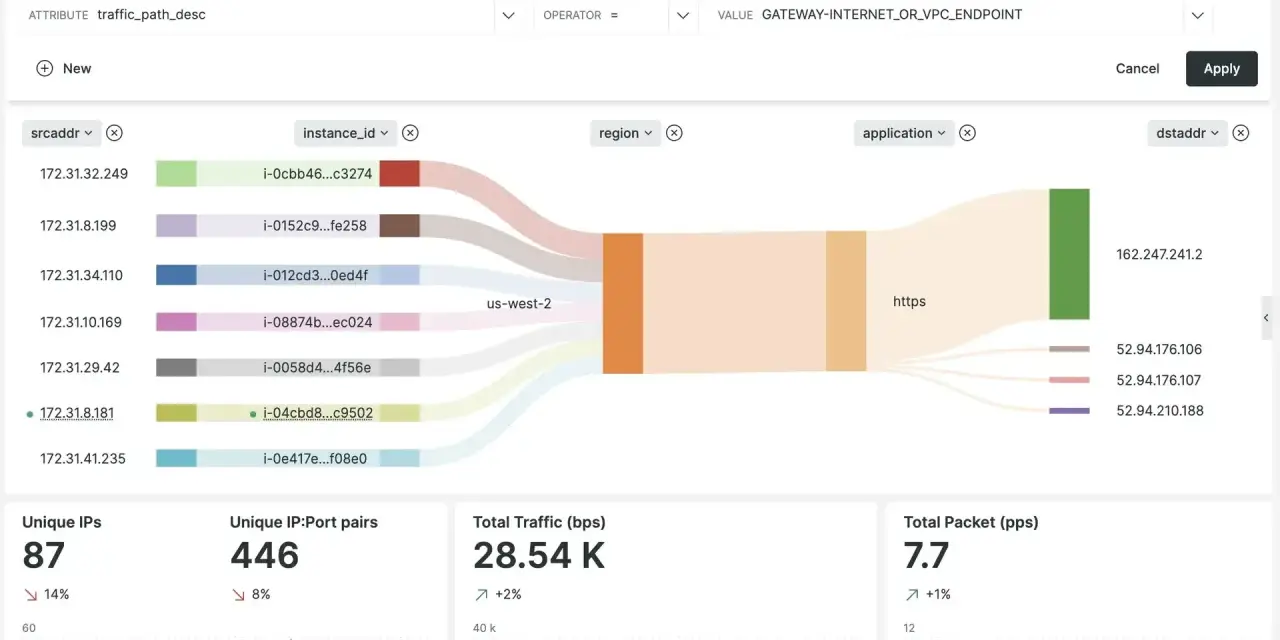Click the plus icon to add New filter
The height and width of the screenshot is (640, 1280).
[44, 68]
